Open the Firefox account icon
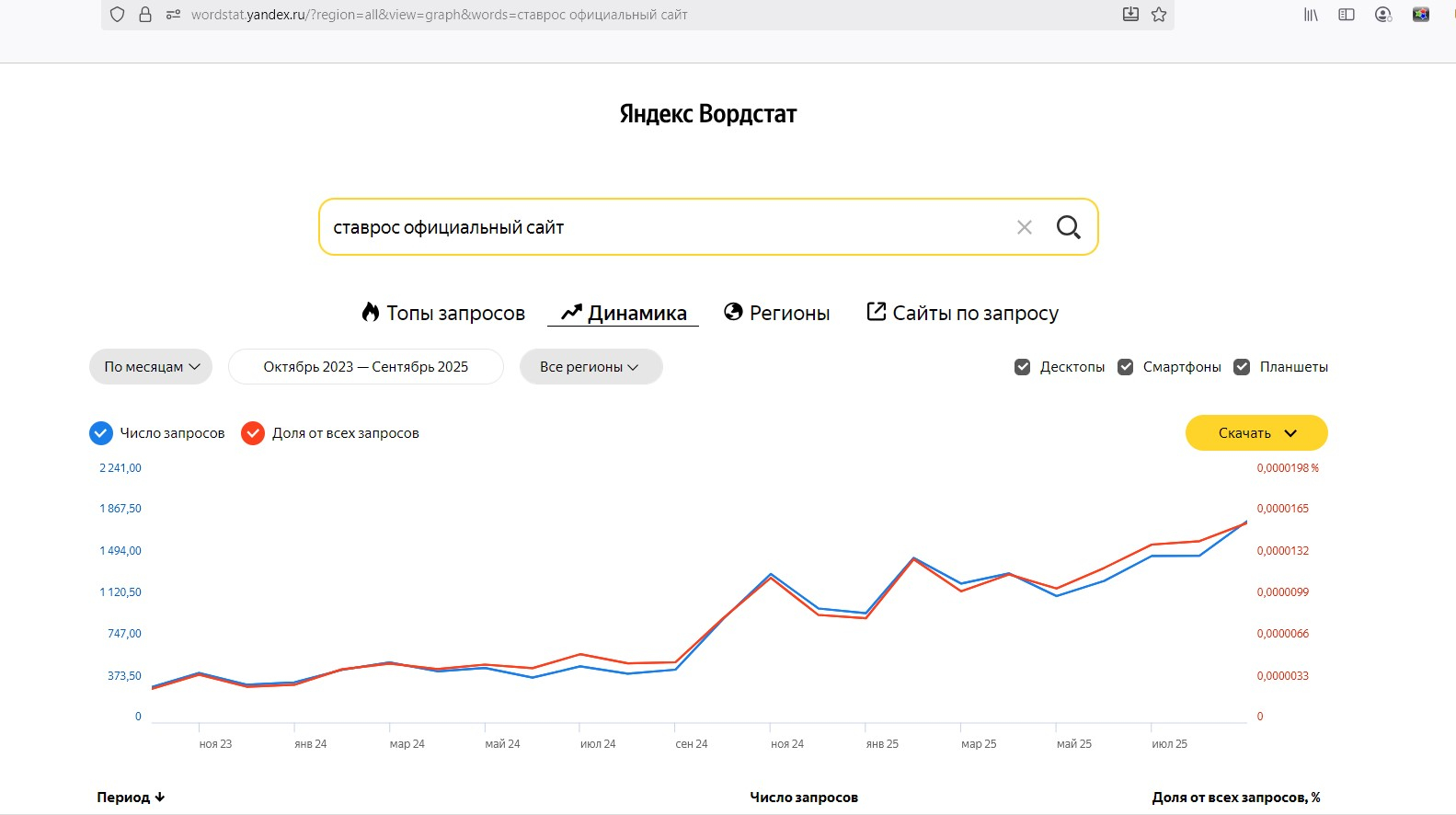1456x815 pixels. pyautogui.click(x=1382, y=15)
